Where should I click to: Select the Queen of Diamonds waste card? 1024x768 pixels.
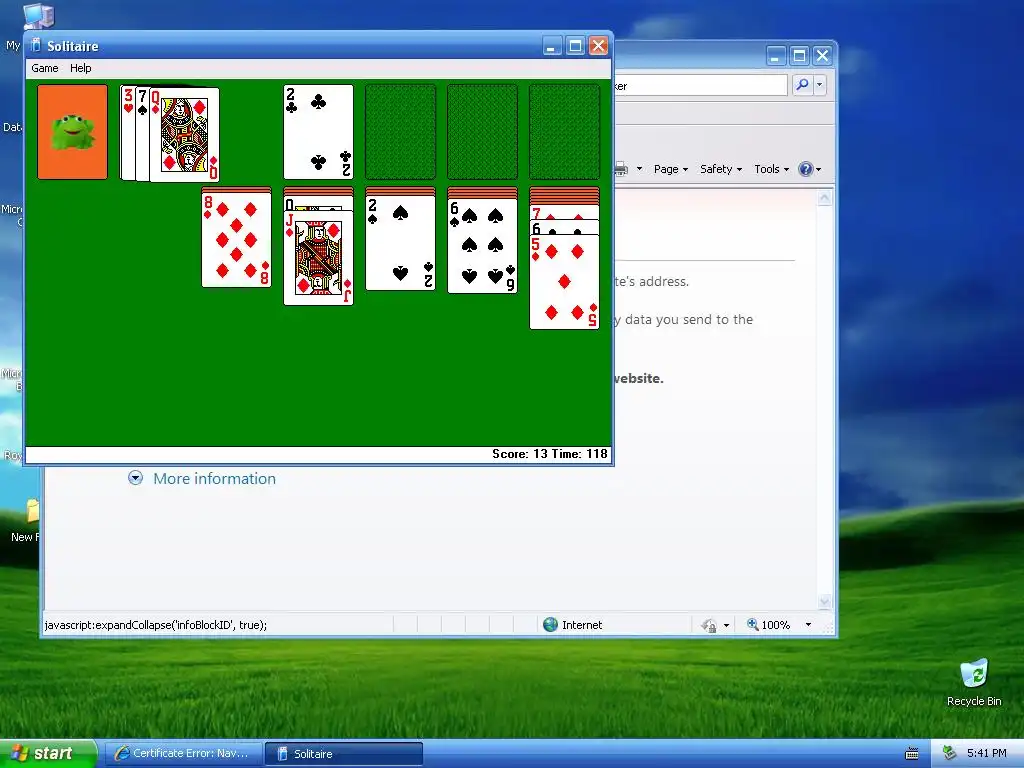click(185, 135)
